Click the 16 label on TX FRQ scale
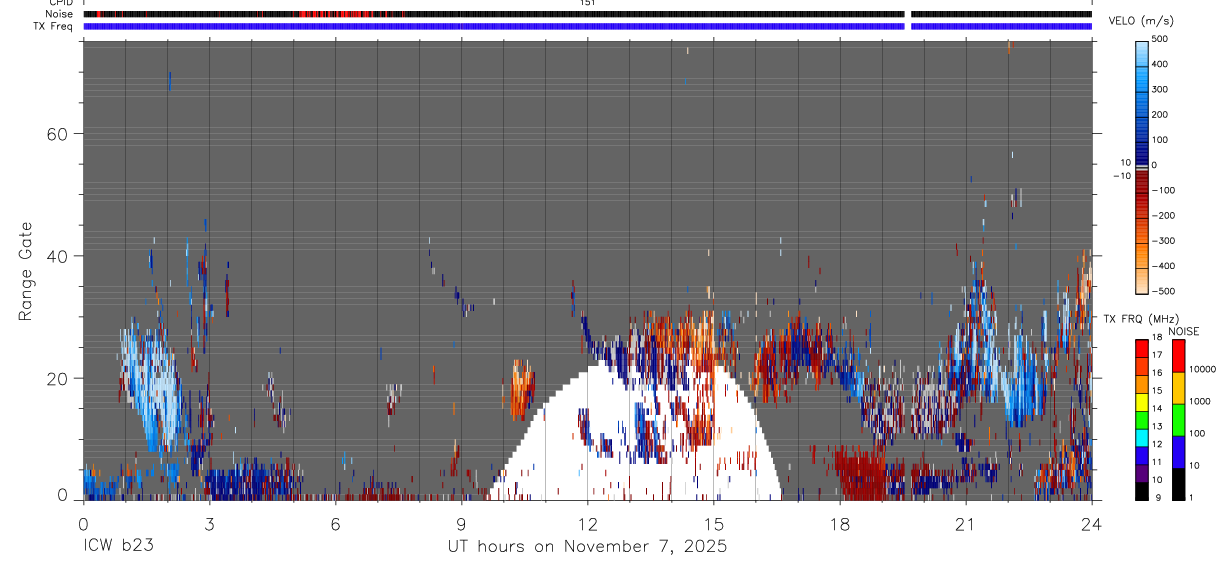The height and width of the screenshot is (567, 1228). (1156, 373)
